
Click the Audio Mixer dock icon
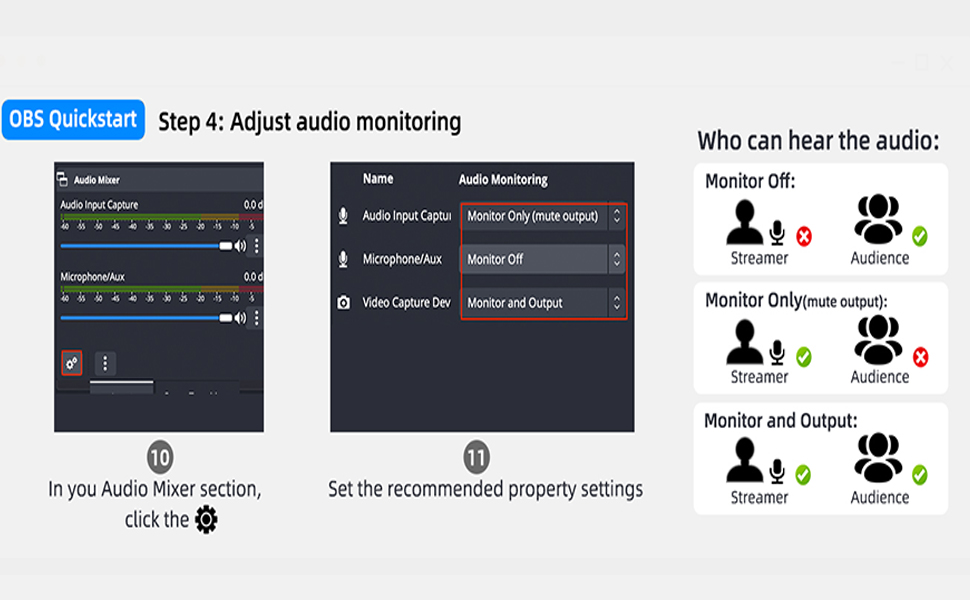pyautogui.click(x=62, y=179)
